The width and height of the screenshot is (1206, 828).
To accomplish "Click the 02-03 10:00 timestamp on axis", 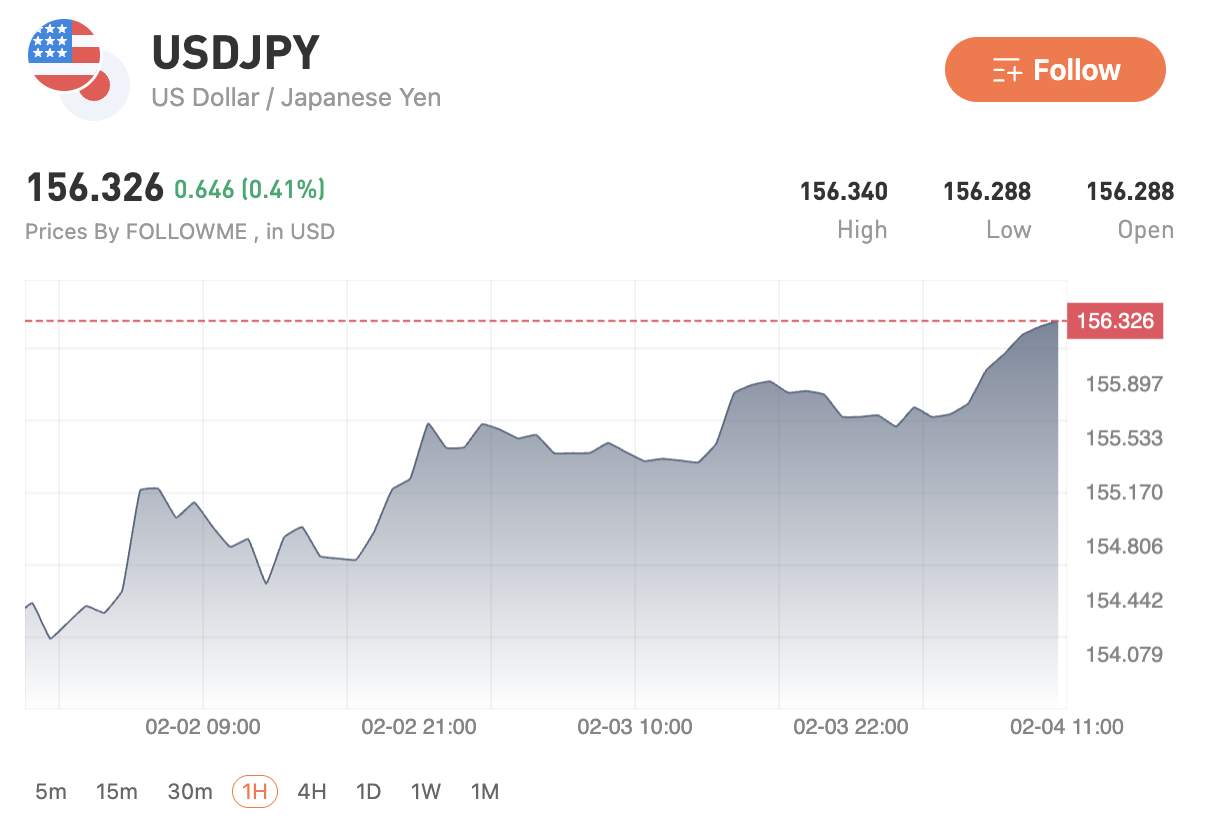I will click(x=637, y=727).
